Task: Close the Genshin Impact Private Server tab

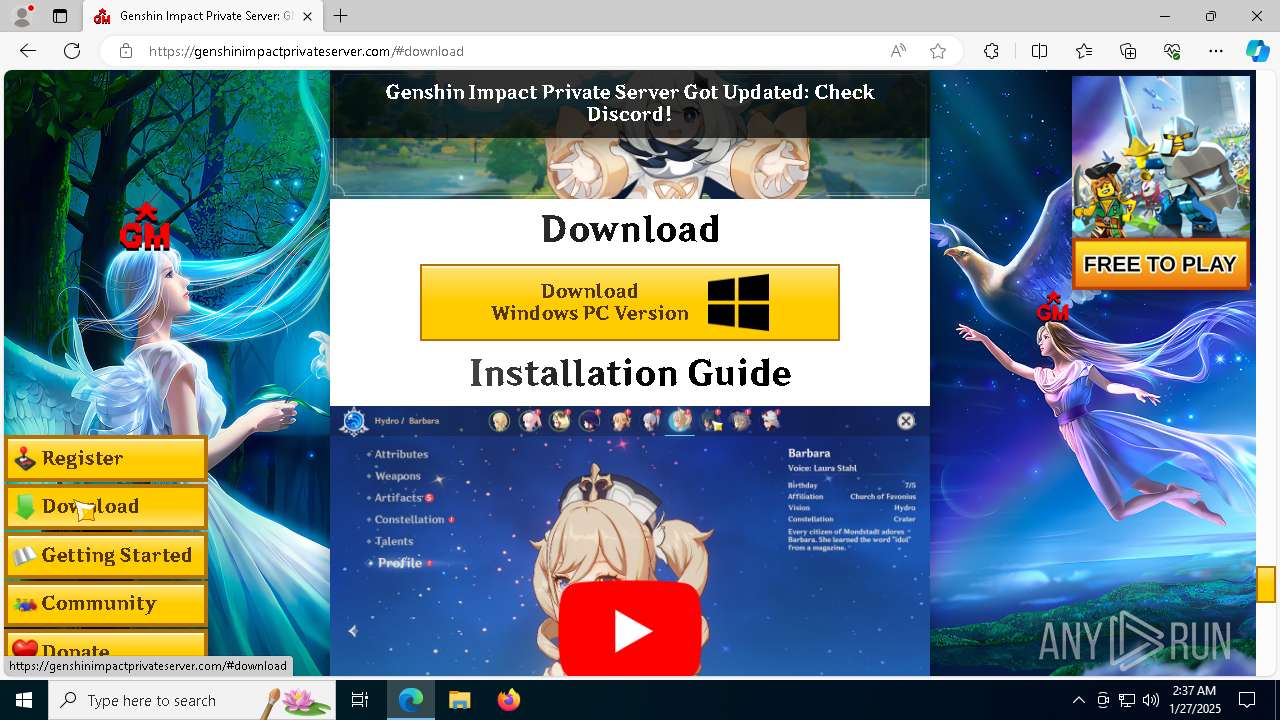Action: click(x=308, y=16)
